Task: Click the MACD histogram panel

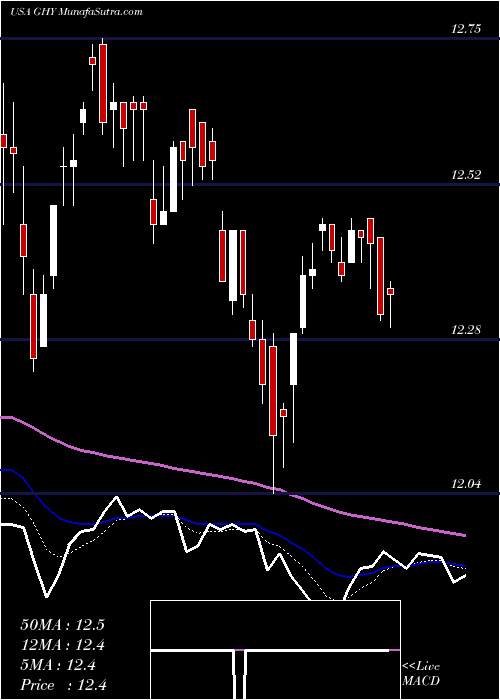Action: (275, 650)
